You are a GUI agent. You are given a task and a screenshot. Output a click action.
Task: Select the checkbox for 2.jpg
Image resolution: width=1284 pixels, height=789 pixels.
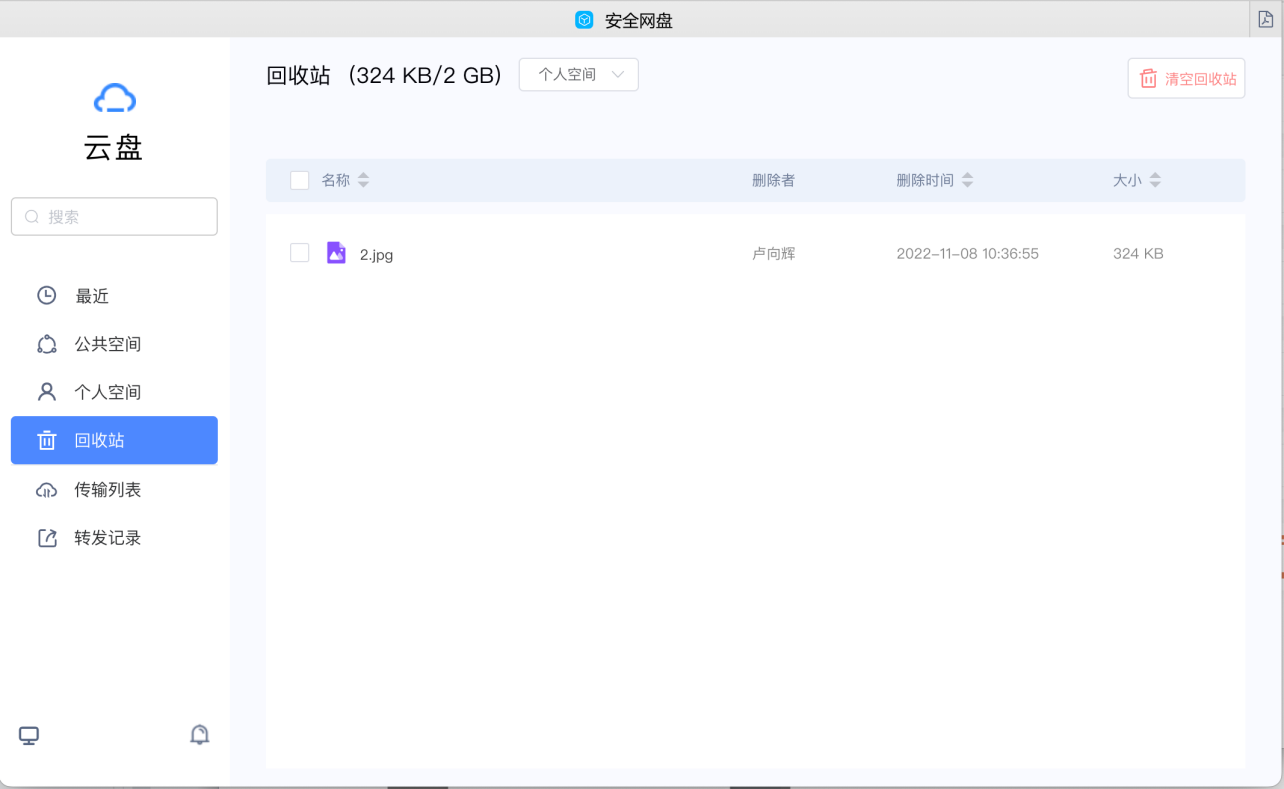pyautogui.click(x=299, y=253)
